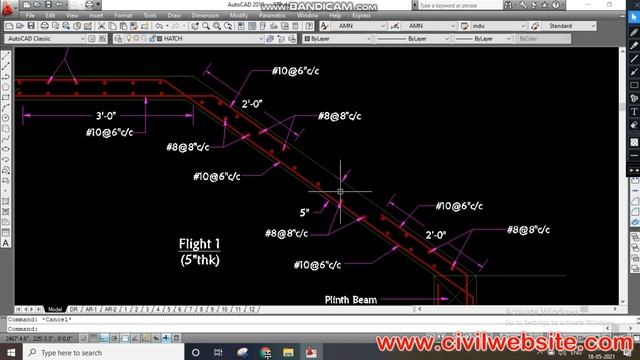This screenshot has width=640, height=360.
Task: Open the Properties palette icon
Action: 241,26
